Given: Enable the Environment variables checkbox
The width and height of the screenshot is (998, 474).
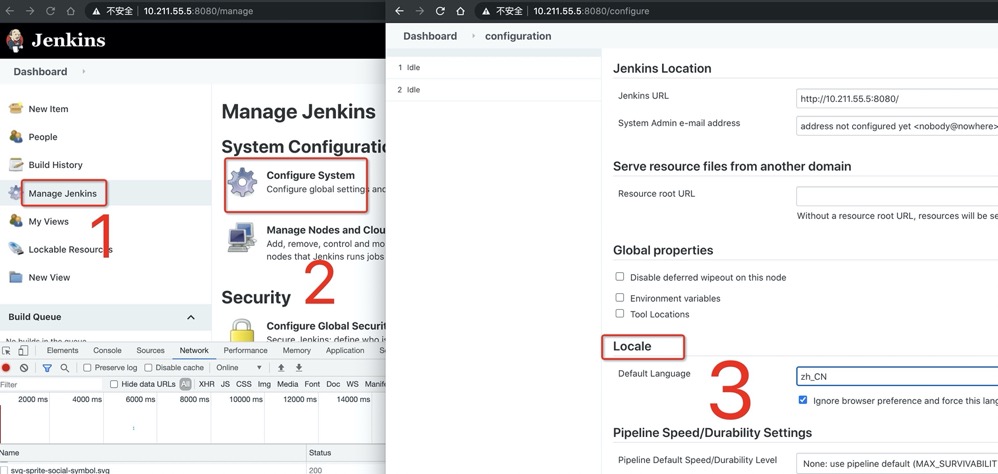Looking at the screenshot, I should pos(620,298).
